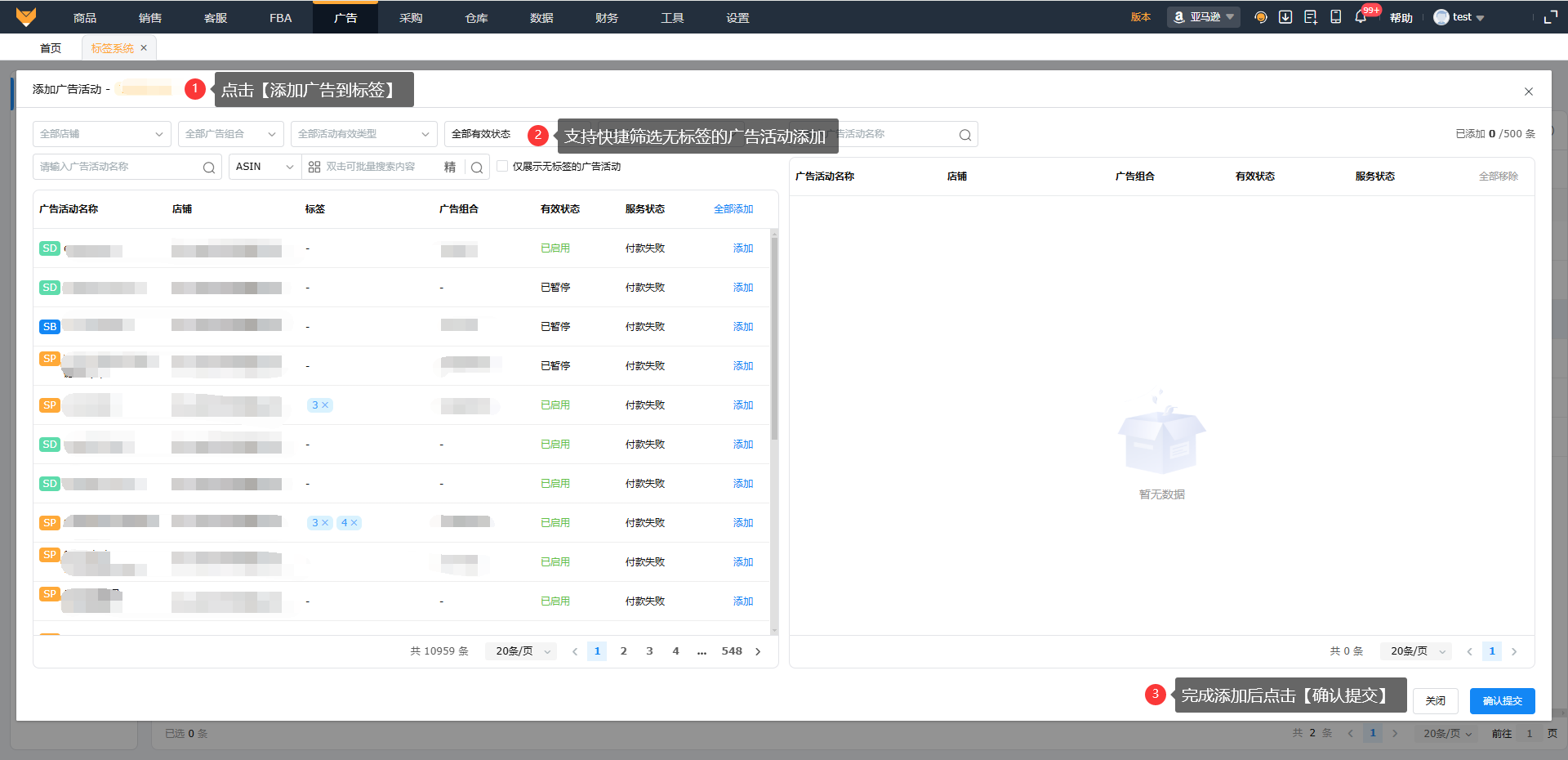This screenshot has width=1568, height=760.
Task: Open 20条/页 page size in left list
Action: [x=523, y=651]
